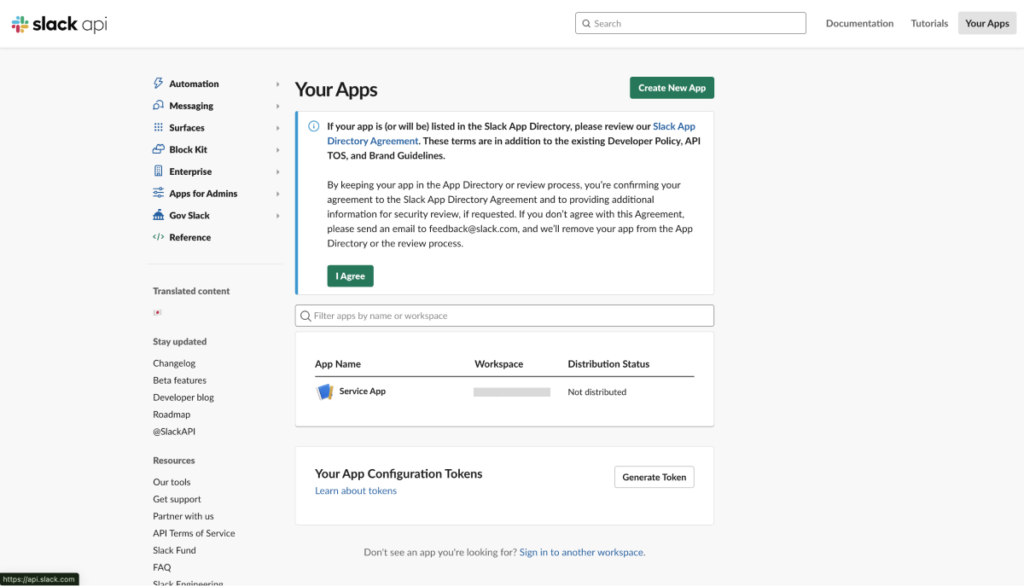
Task: Click the Service App icon
Action: click(x=324, y=392)
